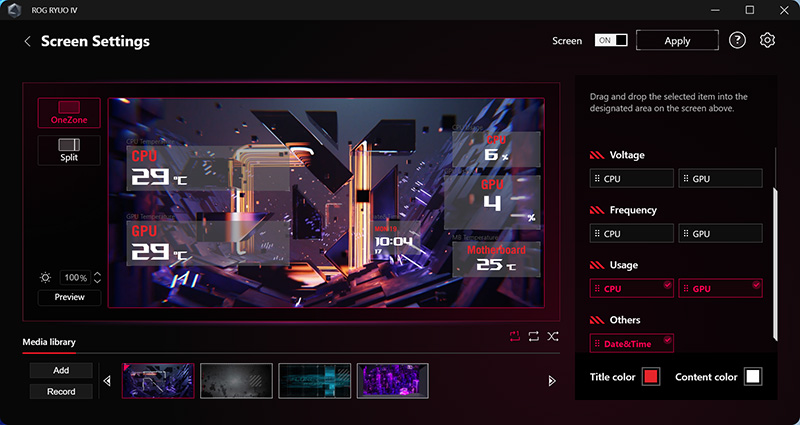Show more media thumbnails with right arrow
The width and height of the screenshot is (800, 425).
552,381
